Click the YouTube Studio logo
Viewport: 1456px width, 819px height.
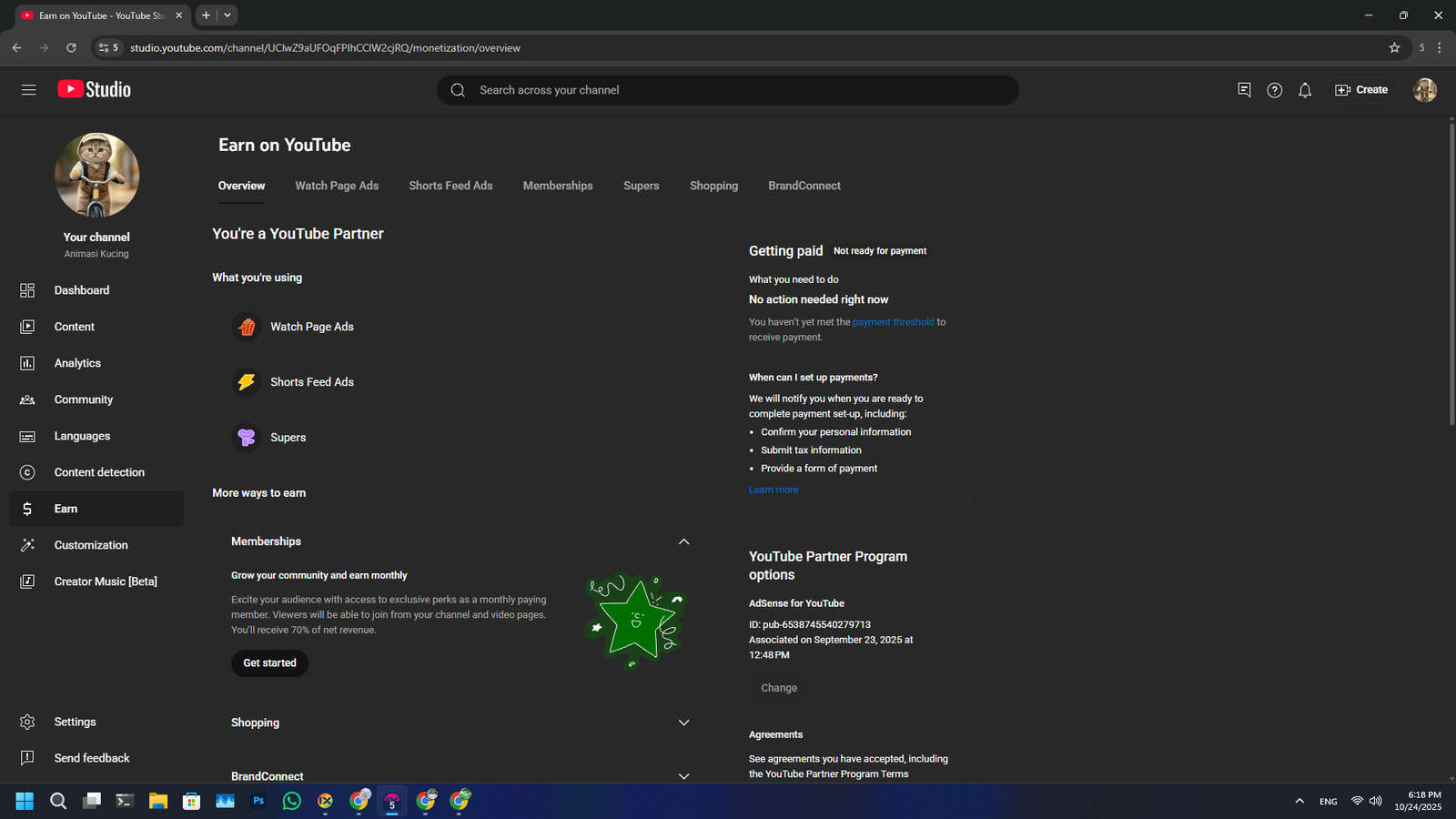(x=95, y=89)
